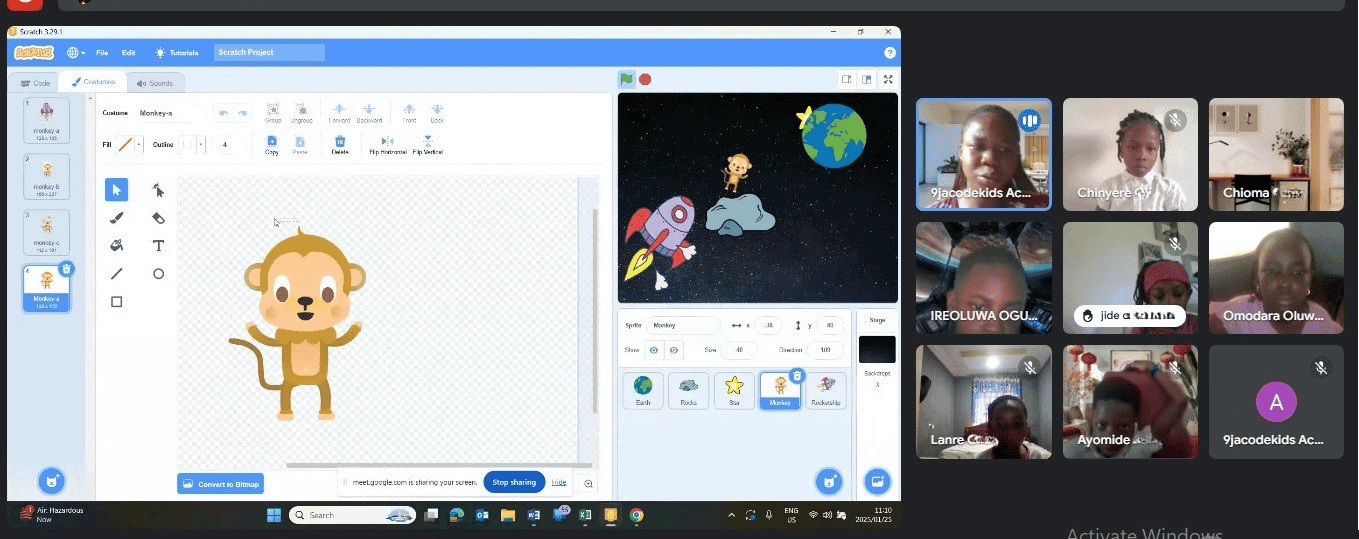Image resolution: width=1359 pixels, height=539 pixels.
Task: Select the Line tool
Action: click(x=117, y=274)
